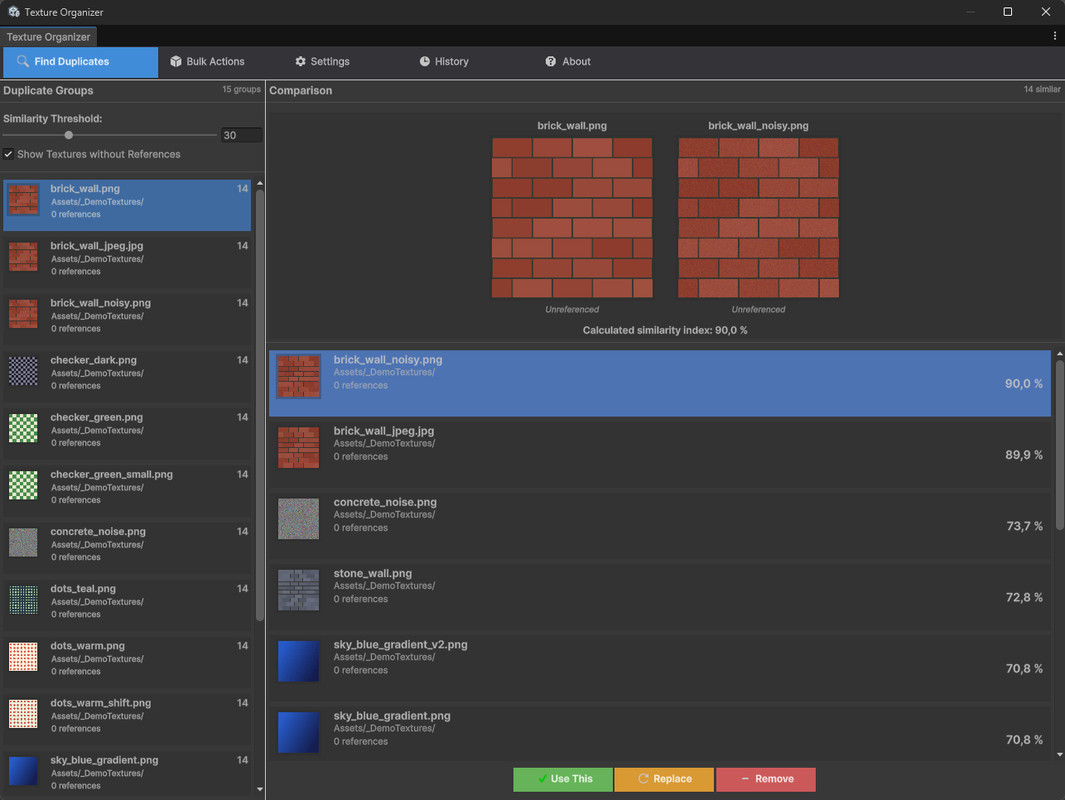Open the Find Duplicates tab

tap(80, 62)
